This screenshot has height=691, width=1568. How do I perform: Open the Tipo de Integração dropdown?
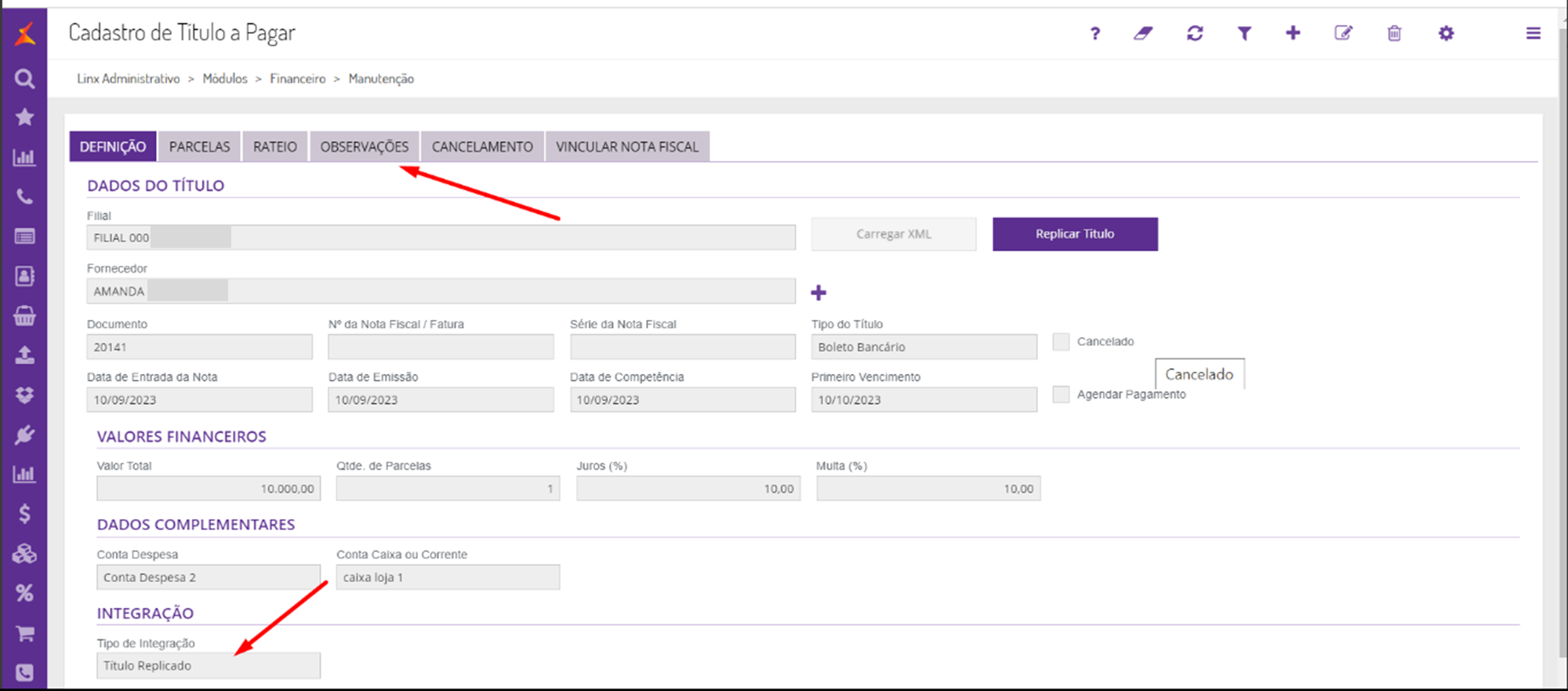coord(208,666)
